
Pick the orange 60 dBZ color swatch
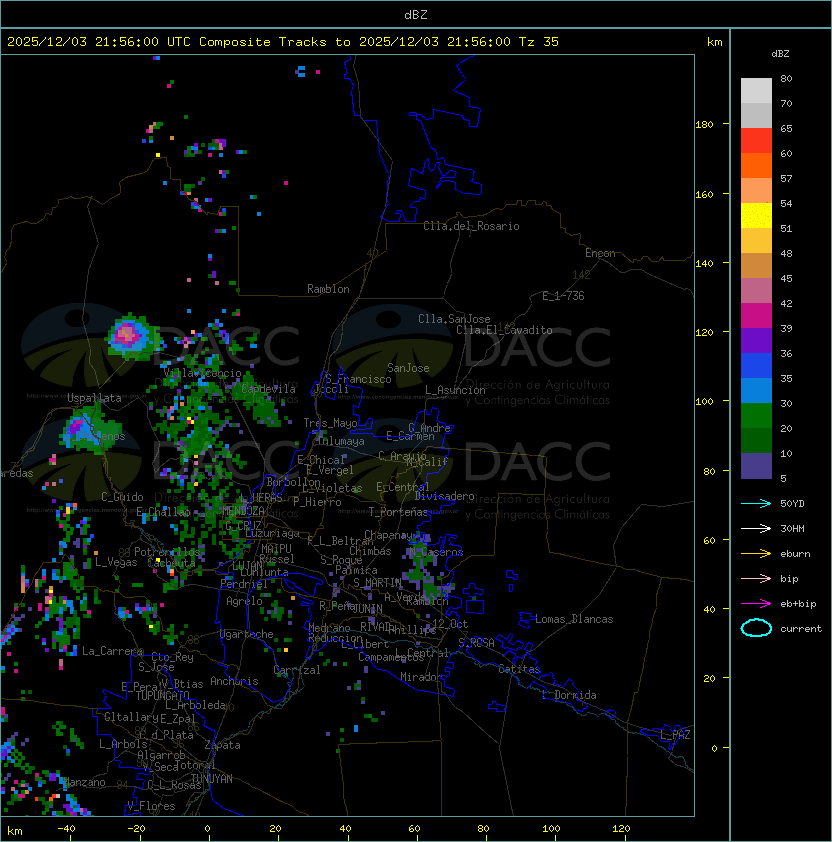(x=756, y=166)
